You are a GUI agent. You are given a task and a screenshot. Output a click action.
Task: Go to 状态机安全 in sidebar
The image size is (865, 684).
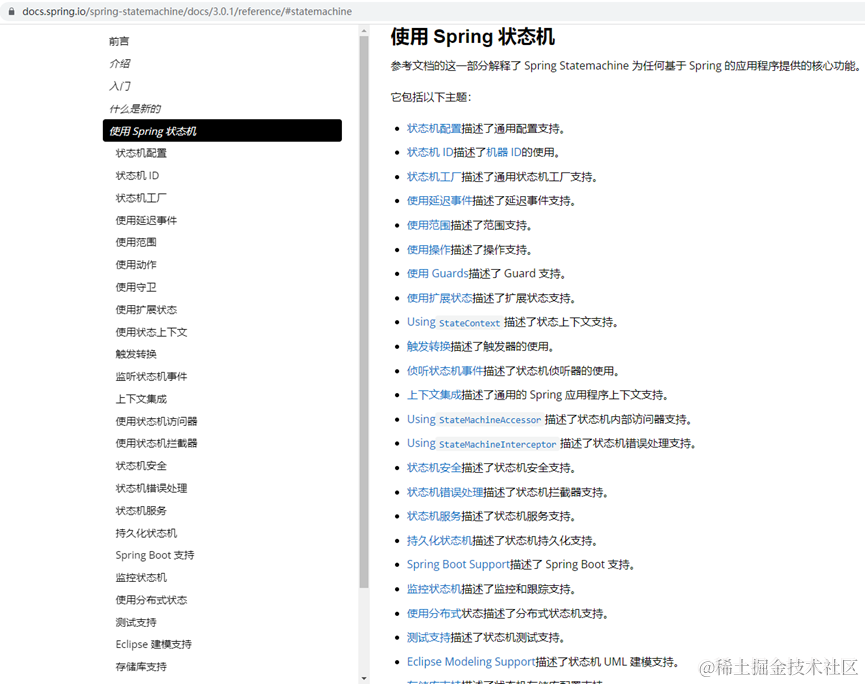(141, 466)
